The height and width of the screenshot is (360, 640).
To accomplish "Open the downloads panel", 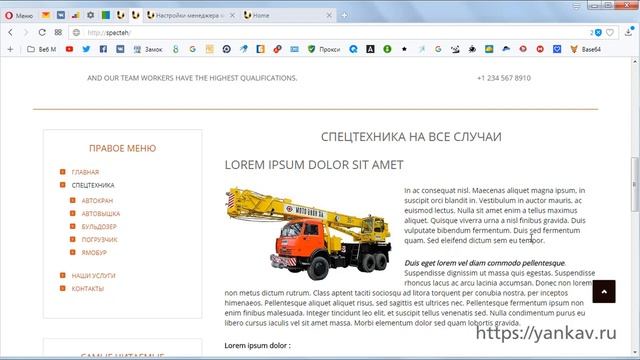I will pos(629,32).
